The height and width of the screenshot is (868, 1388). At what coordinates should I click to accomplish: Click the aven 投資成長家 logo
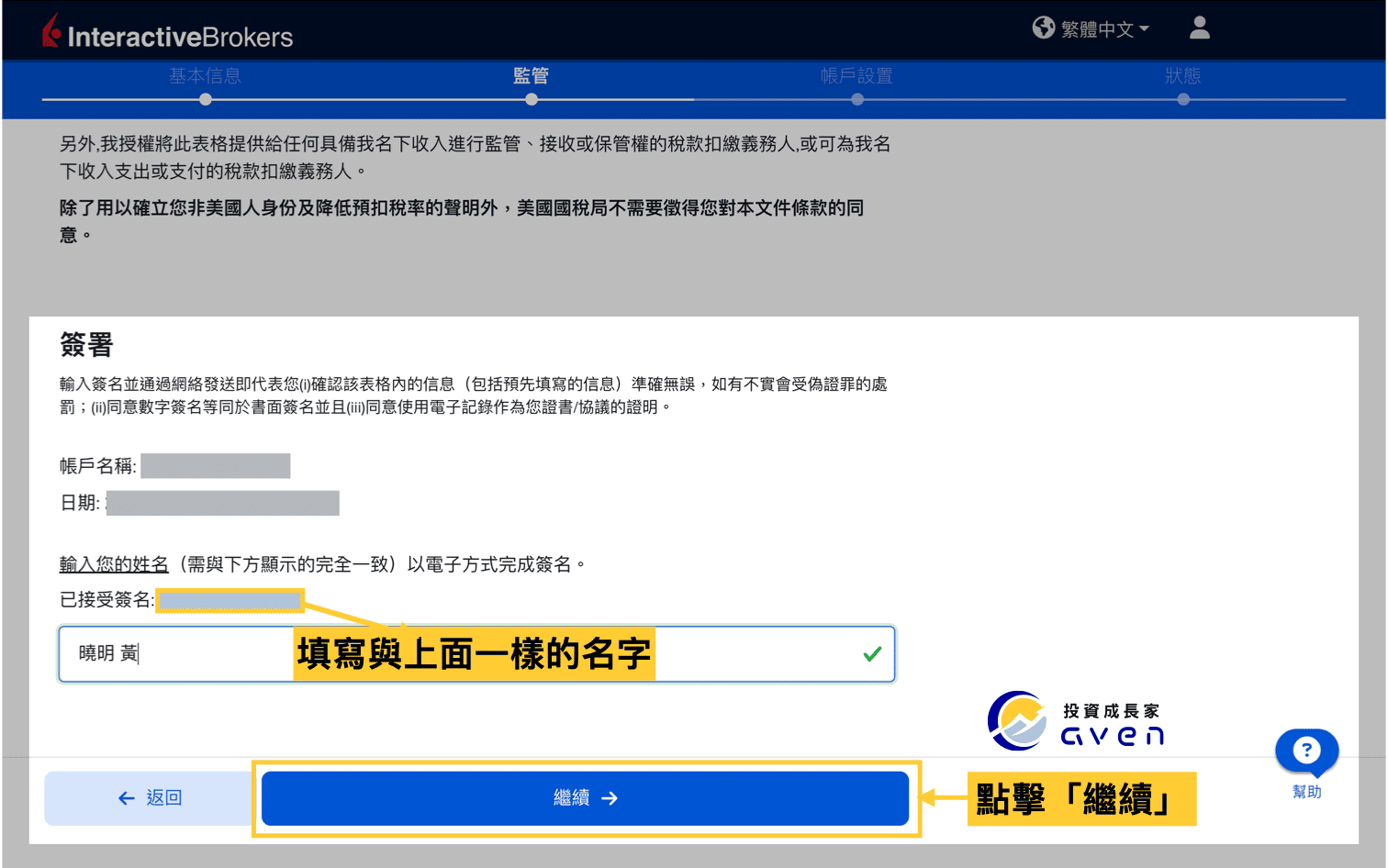click(x=1076, y=720)
